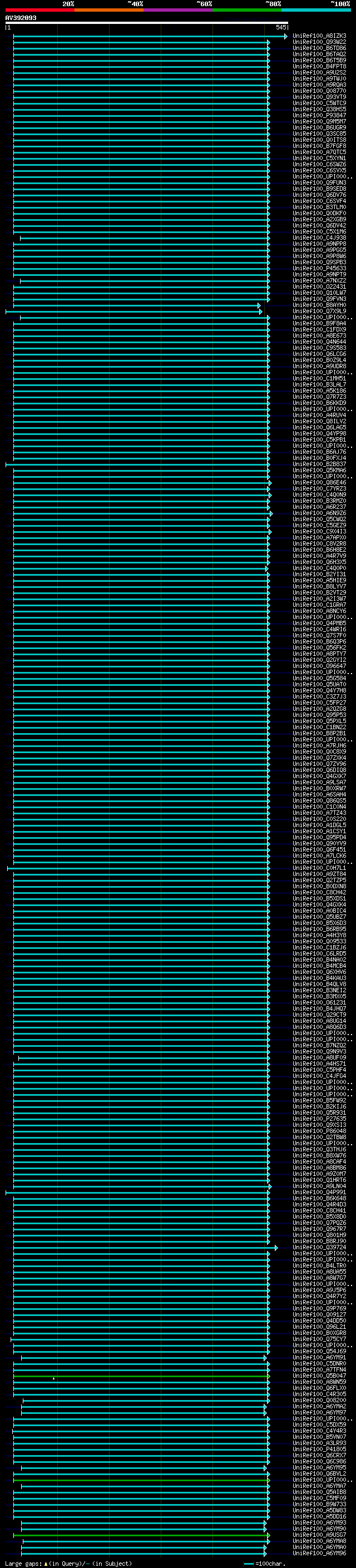Select the UniRef100_Q0ITS8 label
Viewport: 356px width, 1568px height.
pyautogui.click(x=319, y=140)
